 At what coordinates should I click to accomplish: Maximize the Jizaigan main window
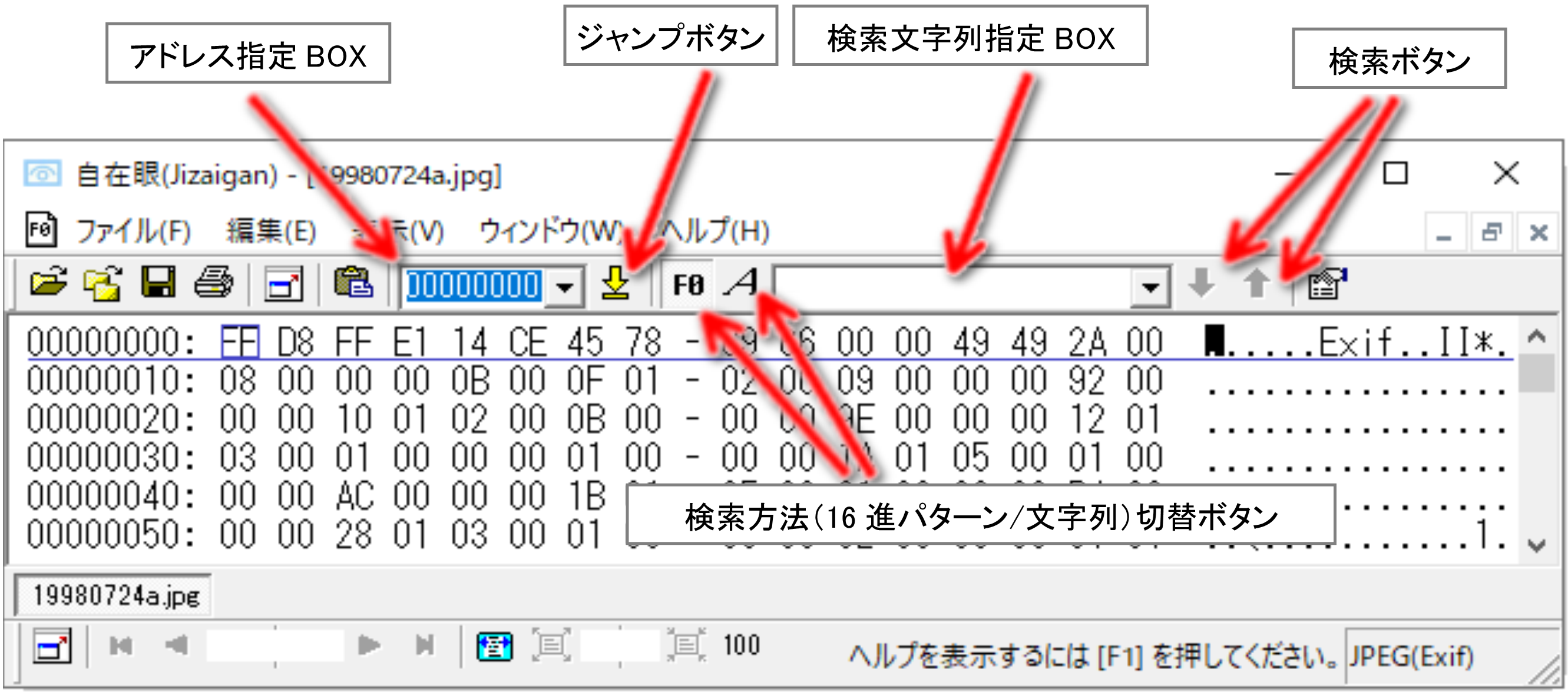[x=1395, y=173]
